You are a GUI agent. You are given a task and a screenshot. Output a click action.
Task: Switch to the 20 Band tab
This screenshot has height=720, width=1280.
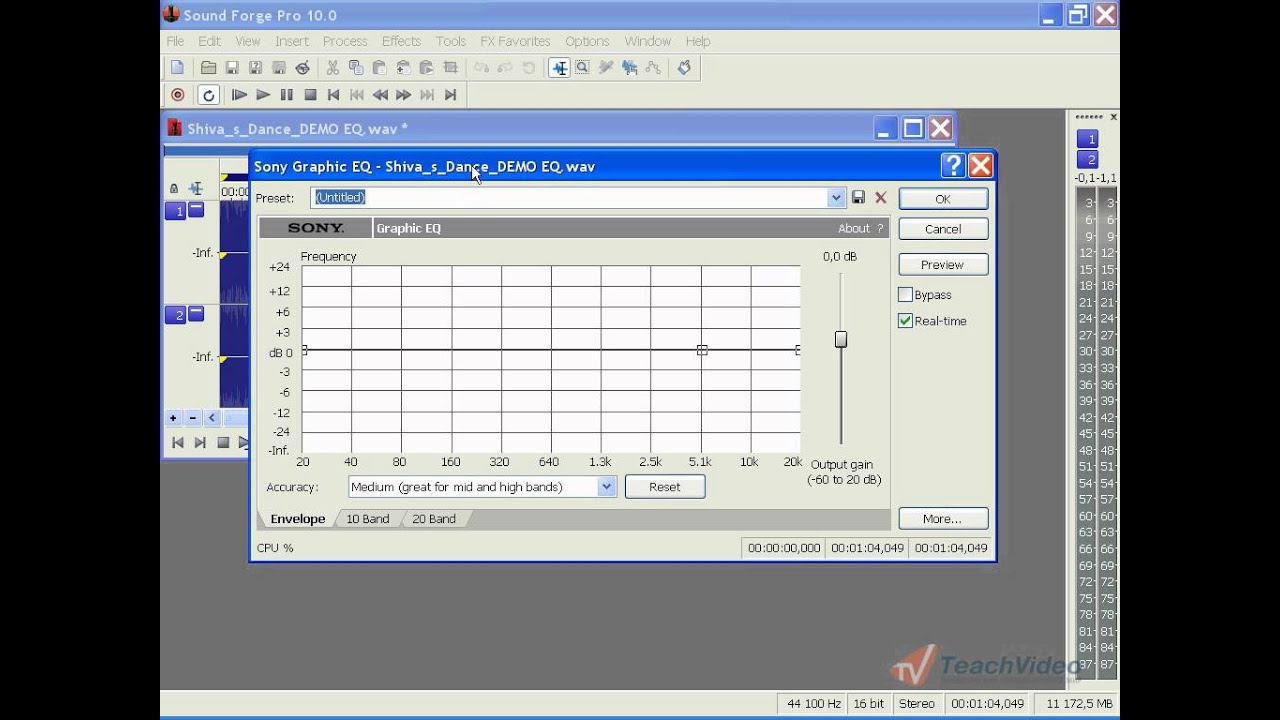tap(434, 519)
